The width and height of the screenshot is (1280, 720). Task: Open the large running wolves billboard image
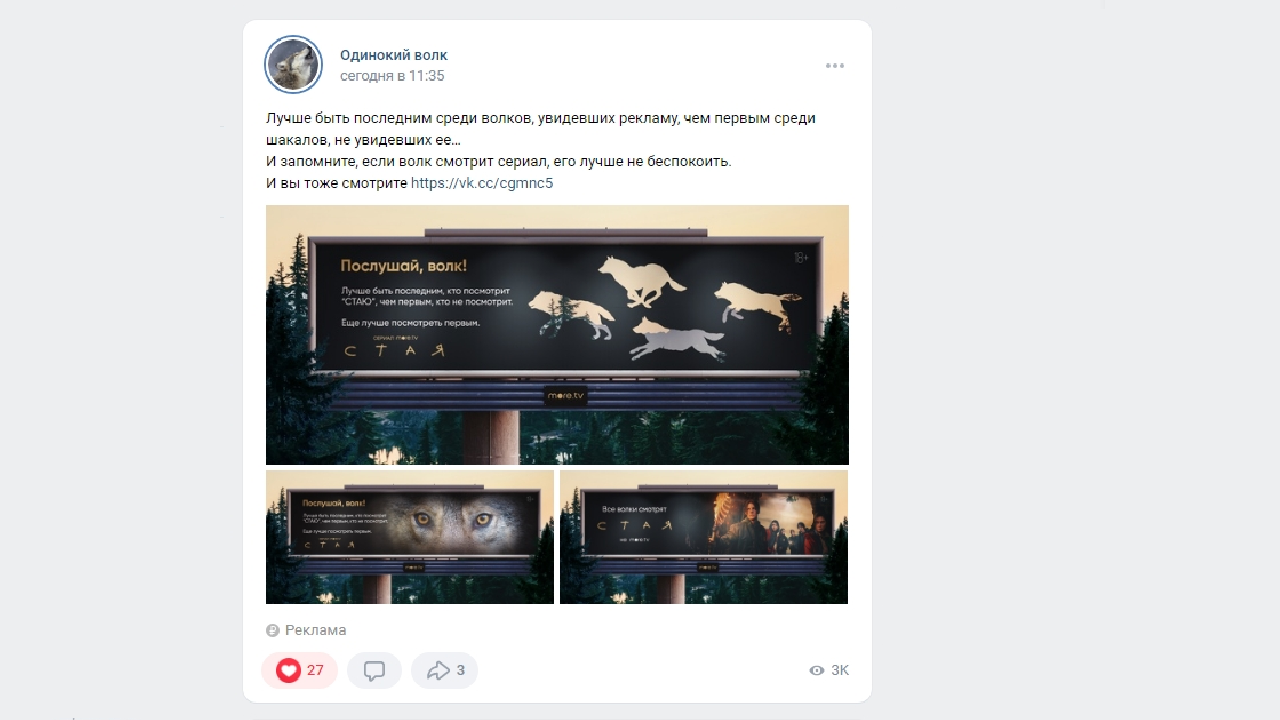(557, 335)
